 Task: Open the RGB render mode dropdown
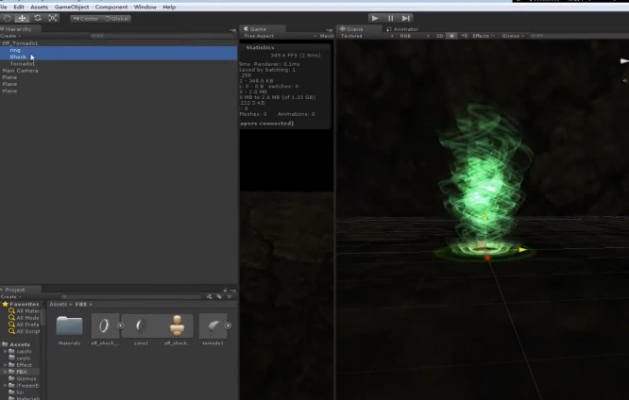[x=414, y=36]
